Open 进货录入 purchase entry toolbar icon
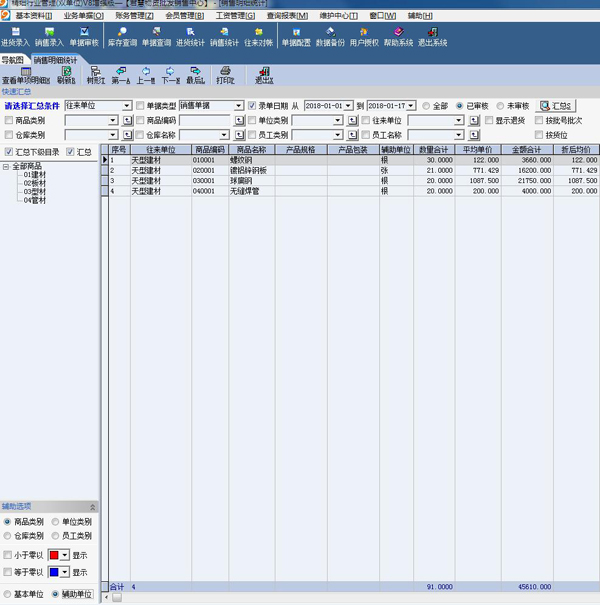600x605 pixels. point(15,37)
